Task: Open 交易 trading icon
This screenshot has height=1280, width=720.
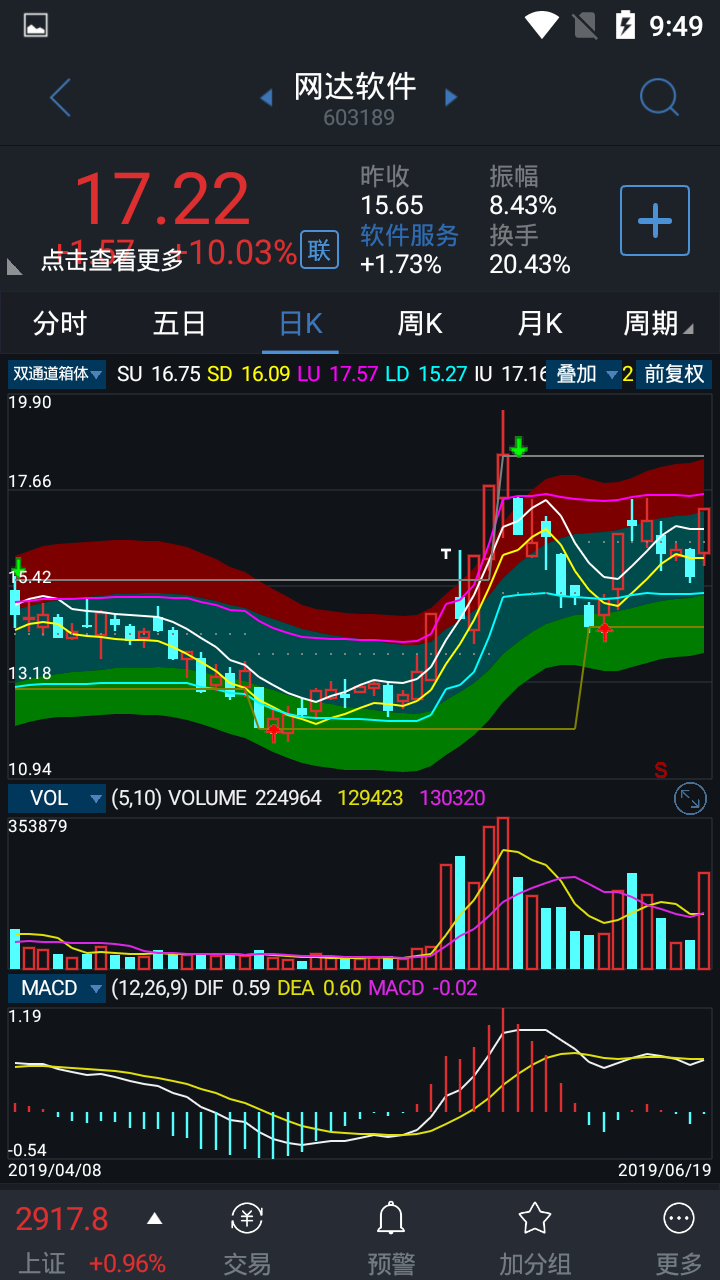Action: coord(247,1240)
